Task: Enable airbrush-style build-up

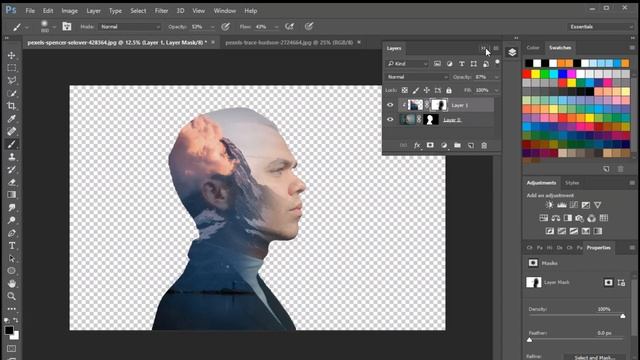Action: tap(289, 27)
